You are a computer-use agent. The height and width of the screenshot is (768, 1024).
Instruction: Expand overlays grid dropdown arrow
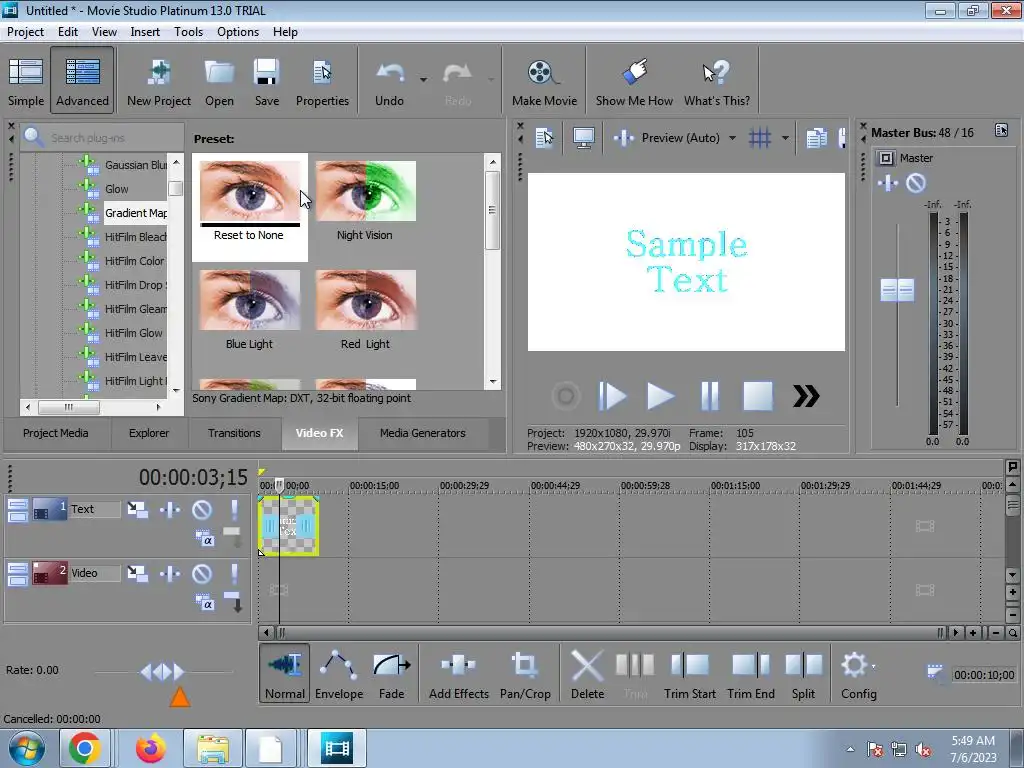785,138
